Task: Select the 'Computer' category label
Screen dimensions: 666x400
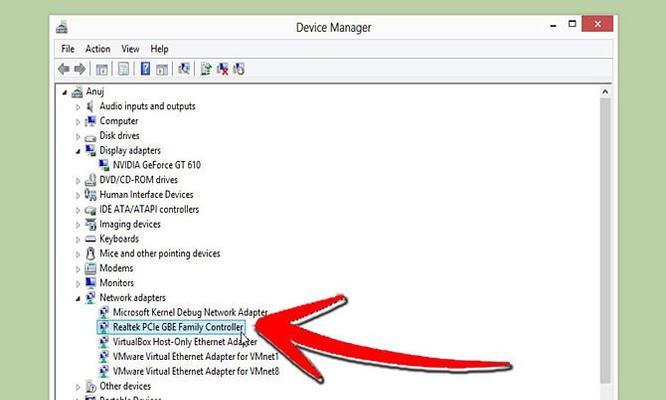Action: coord(119,121)
